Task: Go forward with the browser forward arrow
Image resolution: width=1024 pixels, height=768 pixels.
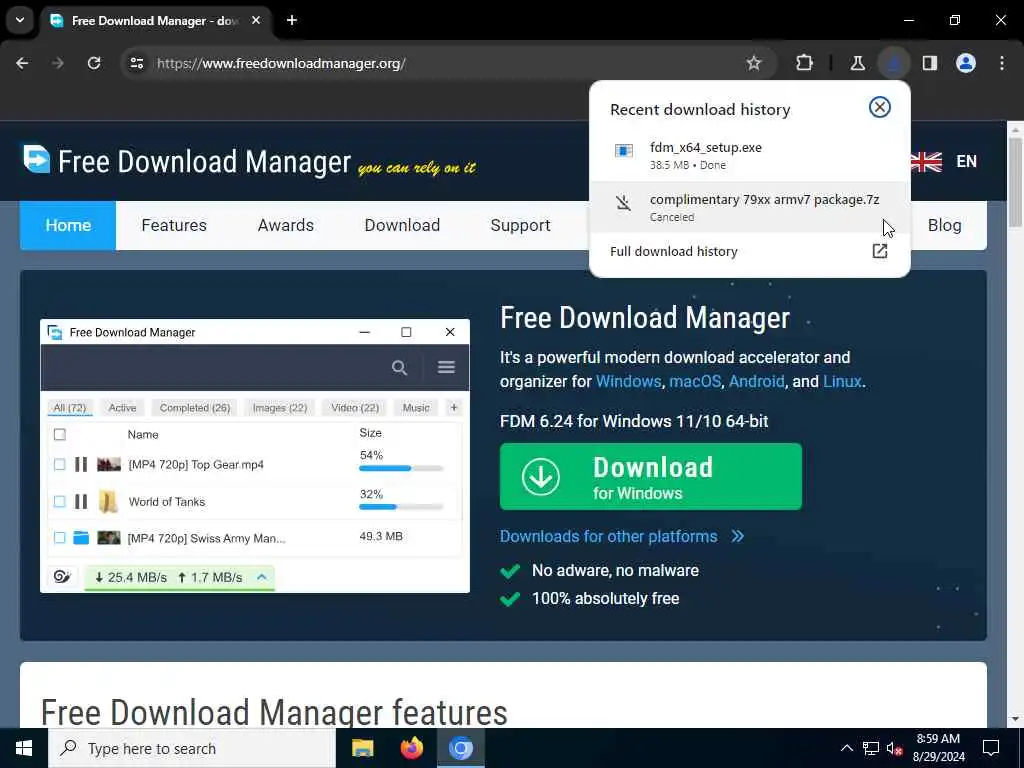Action: [x=57, y=63]
